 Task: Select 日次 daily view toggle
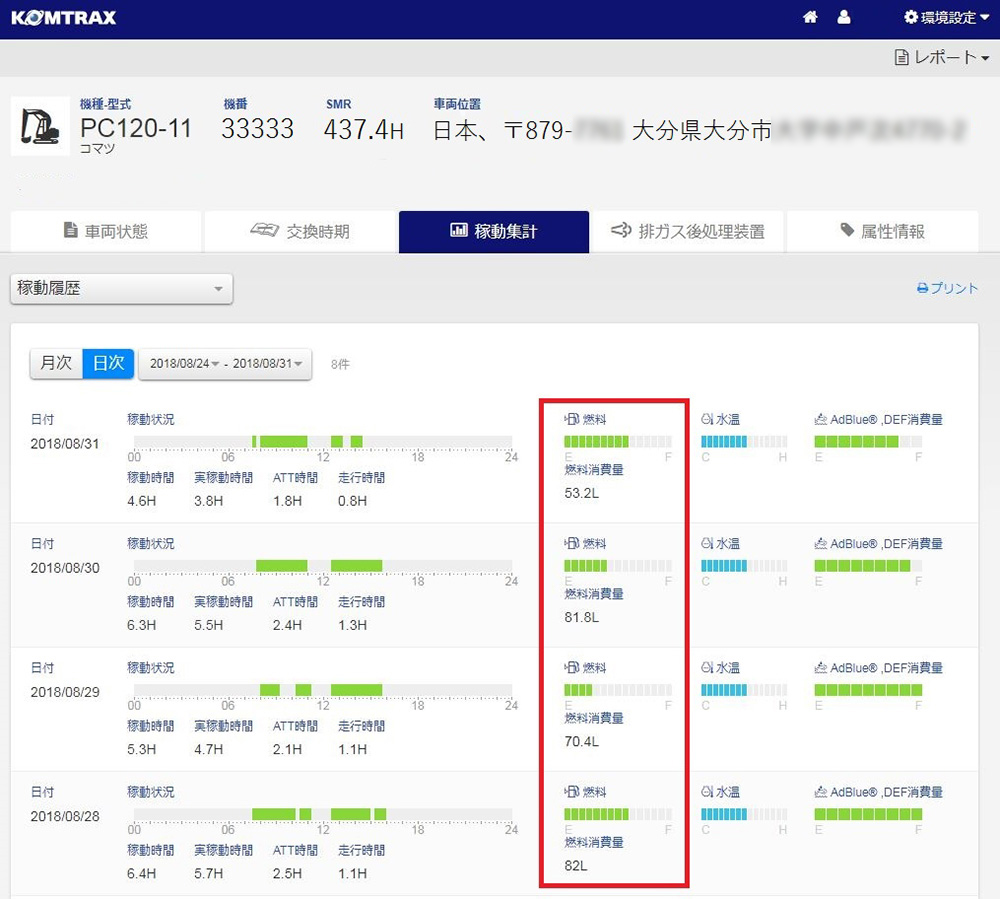(107, 363)
